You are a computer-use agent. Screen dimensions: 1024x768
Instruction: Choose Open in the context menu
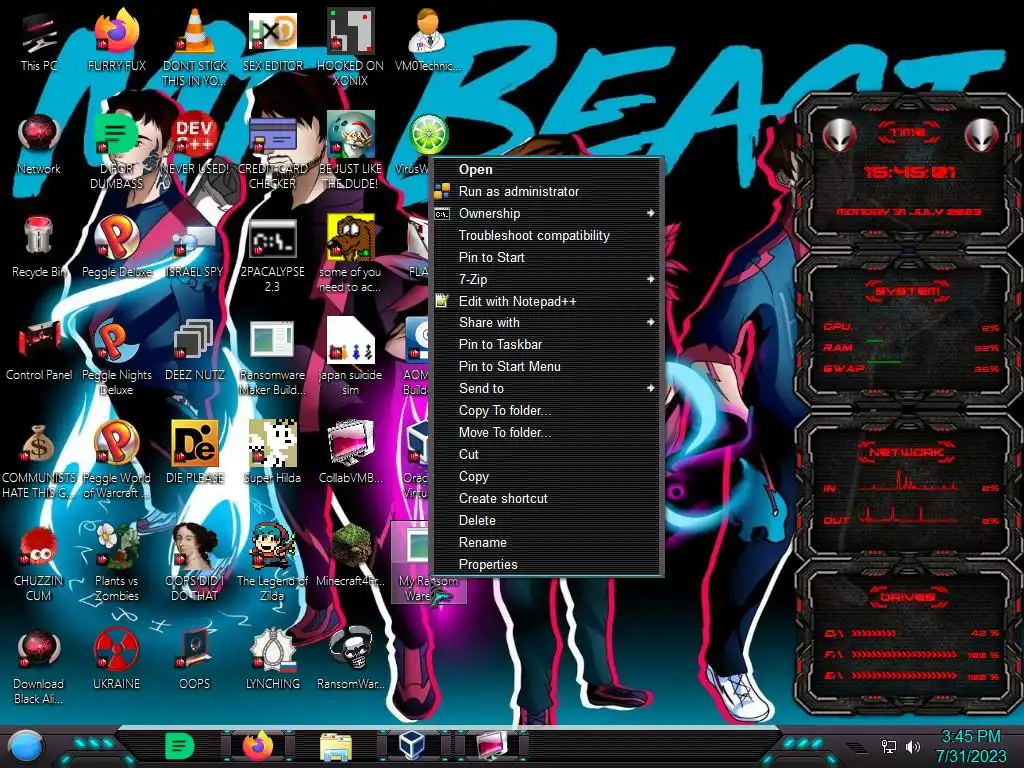click(x=547, y=169)
